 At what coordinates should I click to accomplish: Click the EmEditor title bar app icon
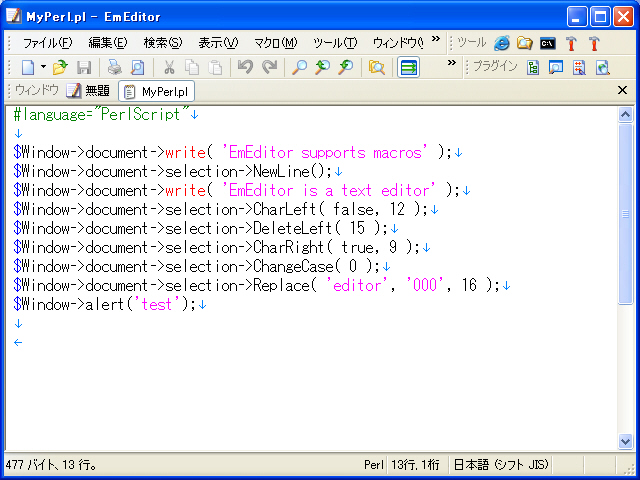coord(14,16)
